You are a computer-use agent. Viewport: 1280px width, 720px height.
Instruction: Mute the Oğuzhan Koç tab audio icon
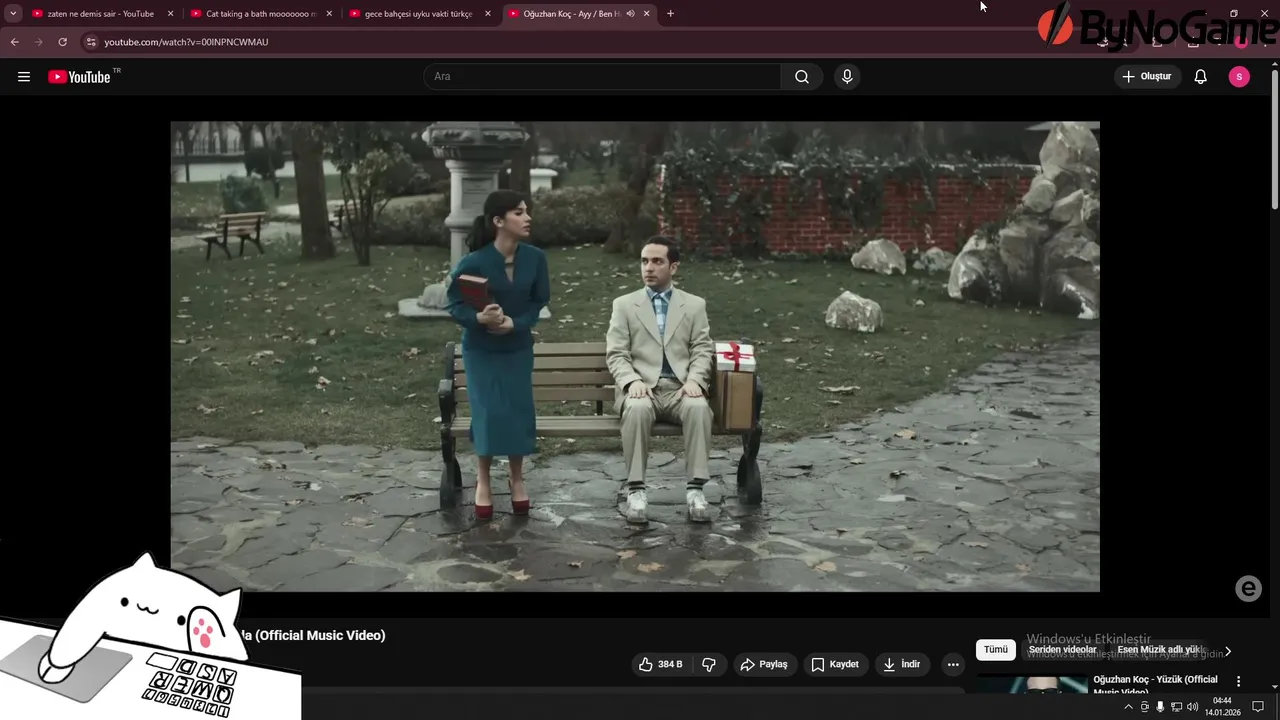click(630, 14)
